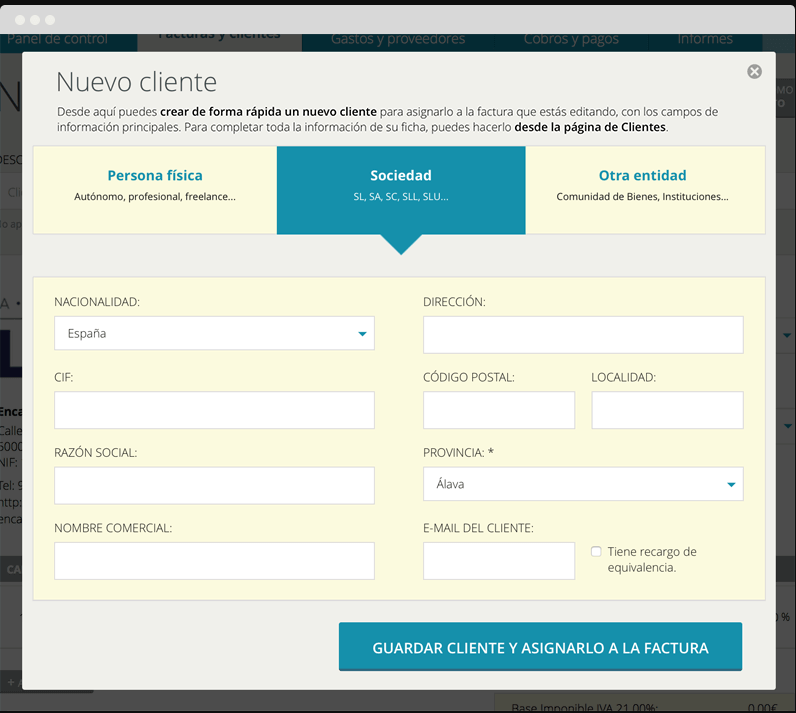796x713 pixels.
Task: Select the Persona física client type
Action: click(x=155, y=186)
